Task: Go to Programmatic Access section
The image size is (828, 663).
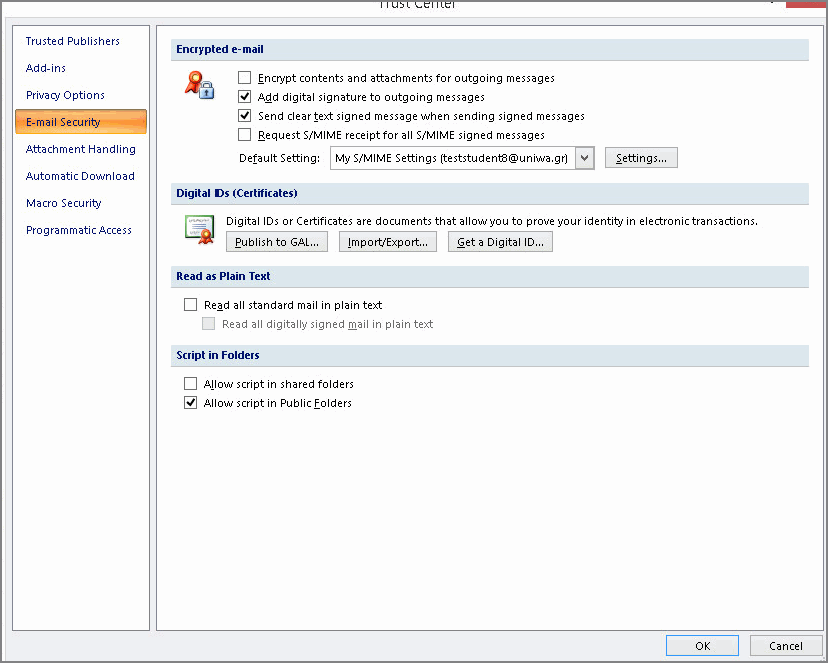Action: [79, 230]
